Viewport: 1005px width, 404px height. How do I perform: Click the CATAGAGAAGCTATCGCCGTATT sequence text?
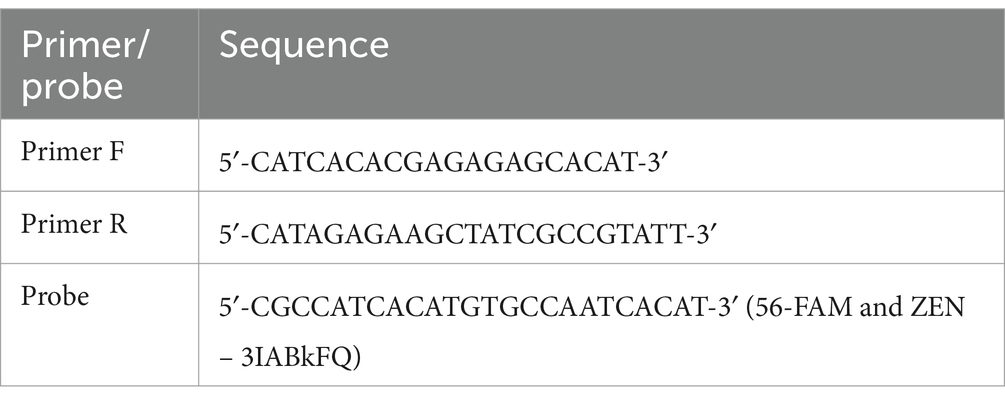click(470, 235)
